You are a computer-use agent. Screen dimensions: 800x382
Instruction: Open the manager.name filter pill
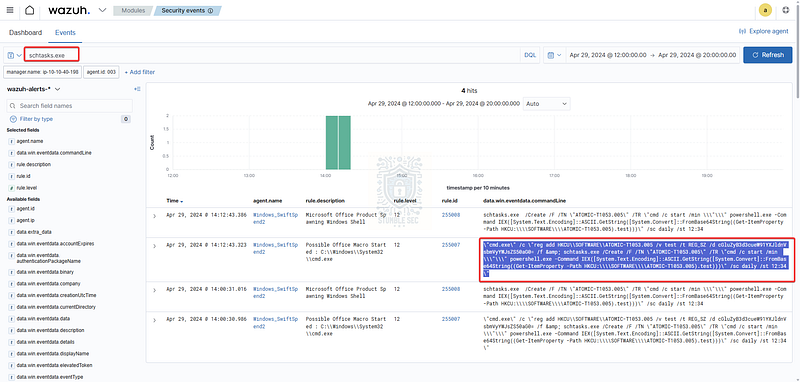pos(43,72)
